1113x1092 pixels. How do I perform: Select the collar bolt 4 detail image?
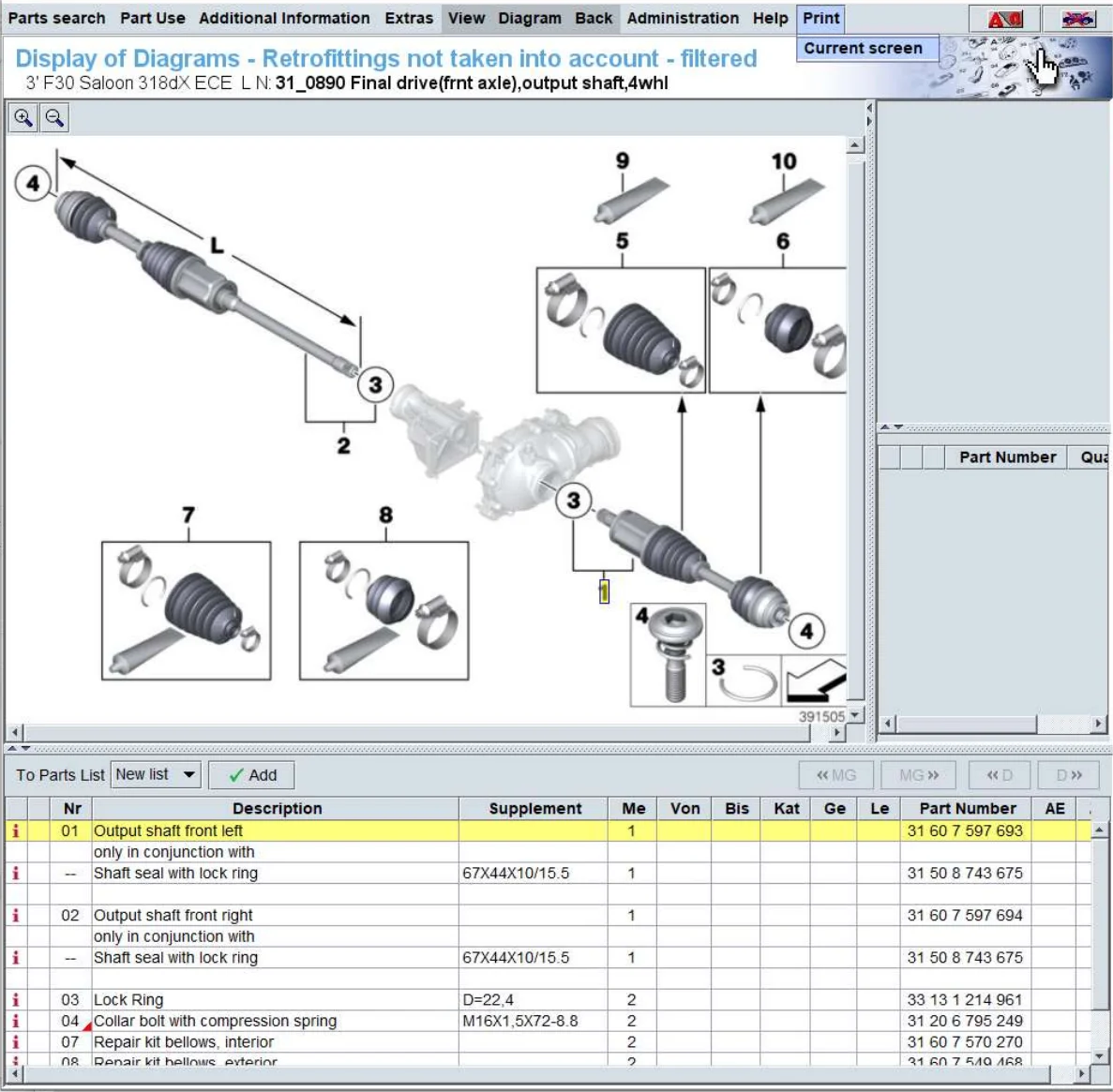[x=668, y=654]
